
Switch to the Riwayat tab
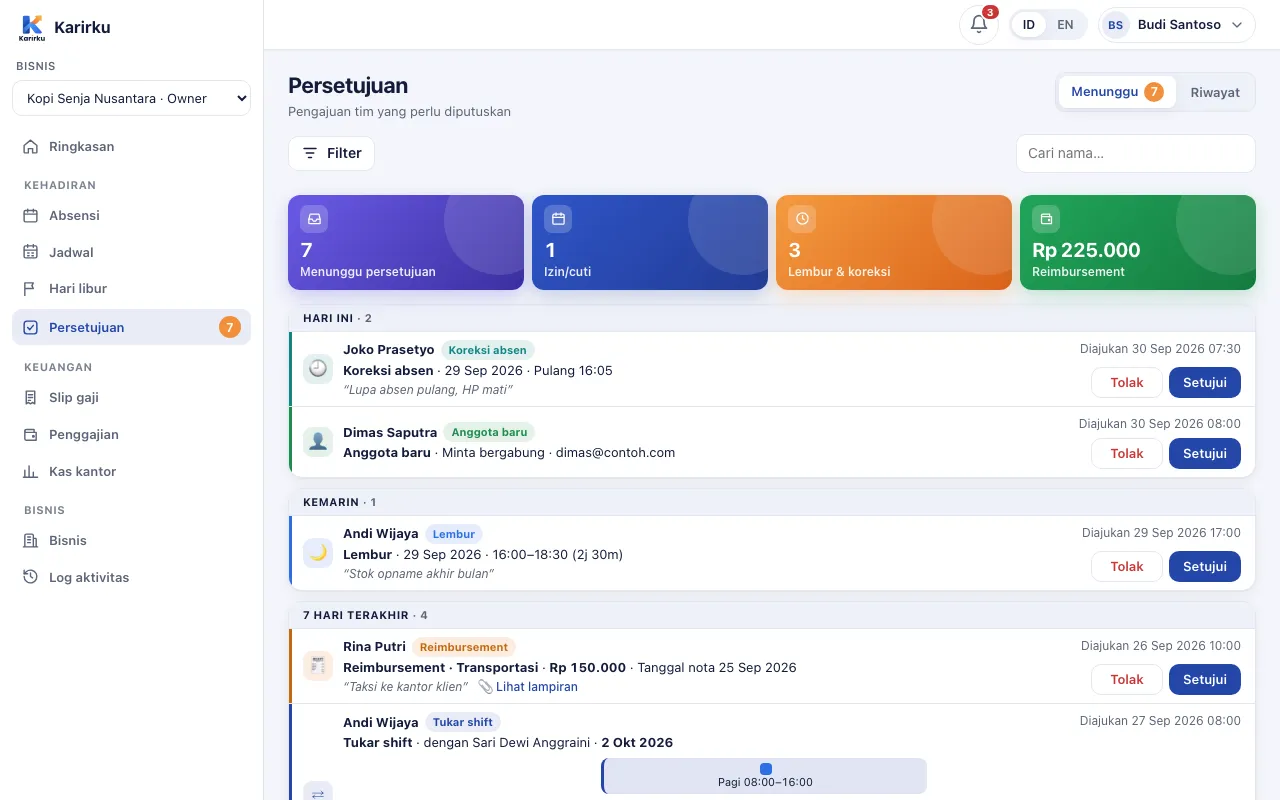[1215, 92]
